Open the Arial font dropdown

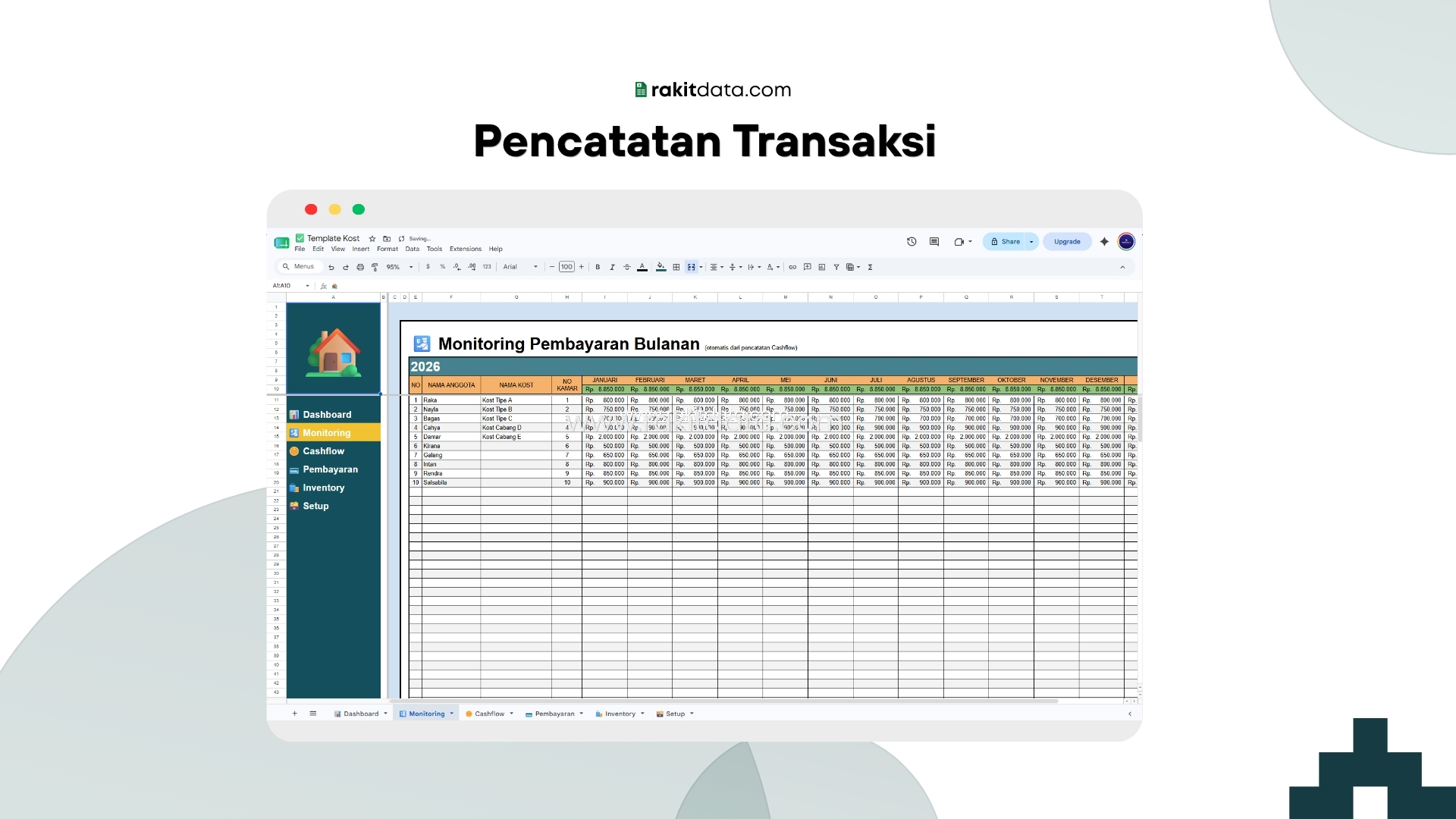(520, 267)
